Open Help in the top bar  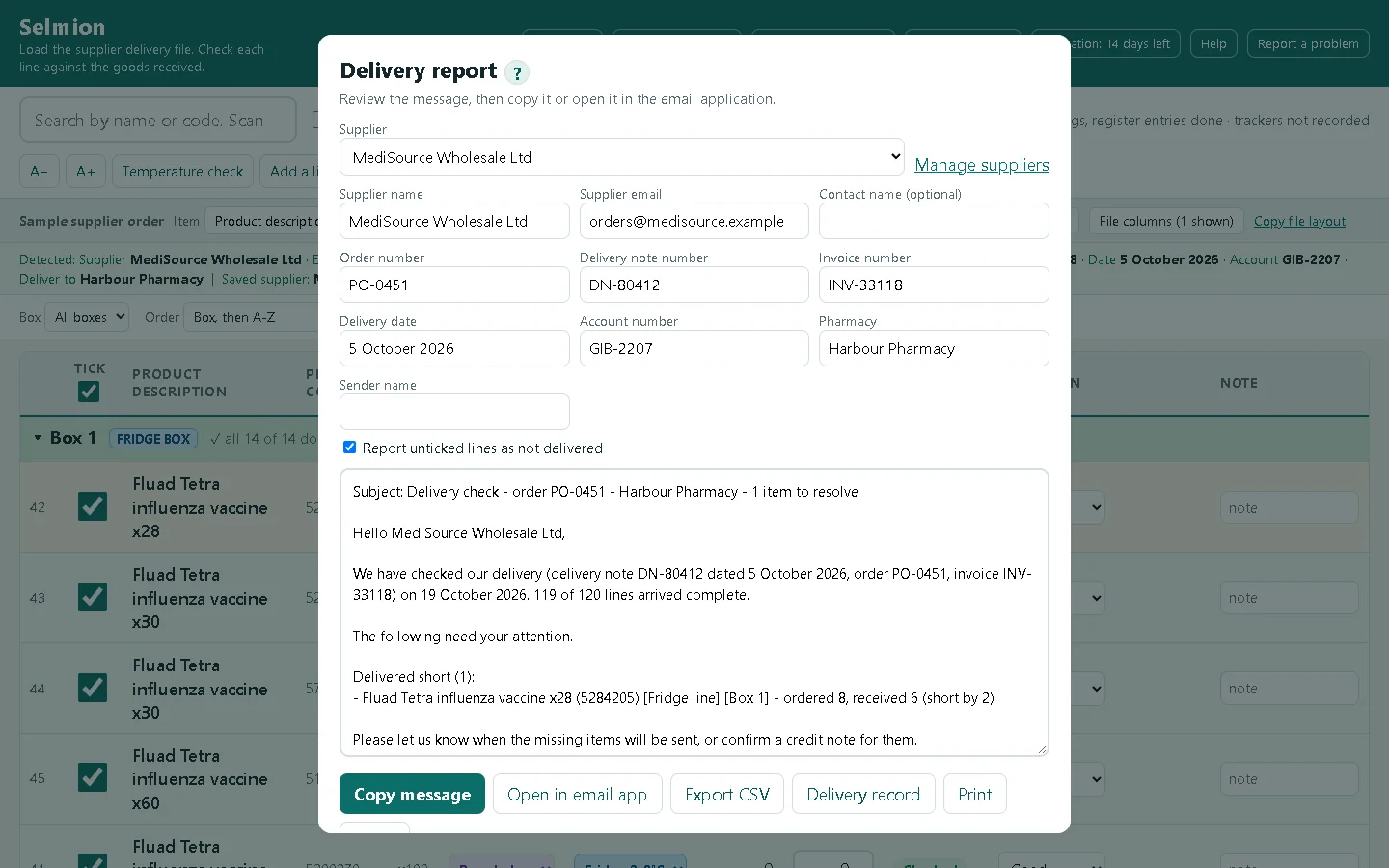[x=1213, y=43]
